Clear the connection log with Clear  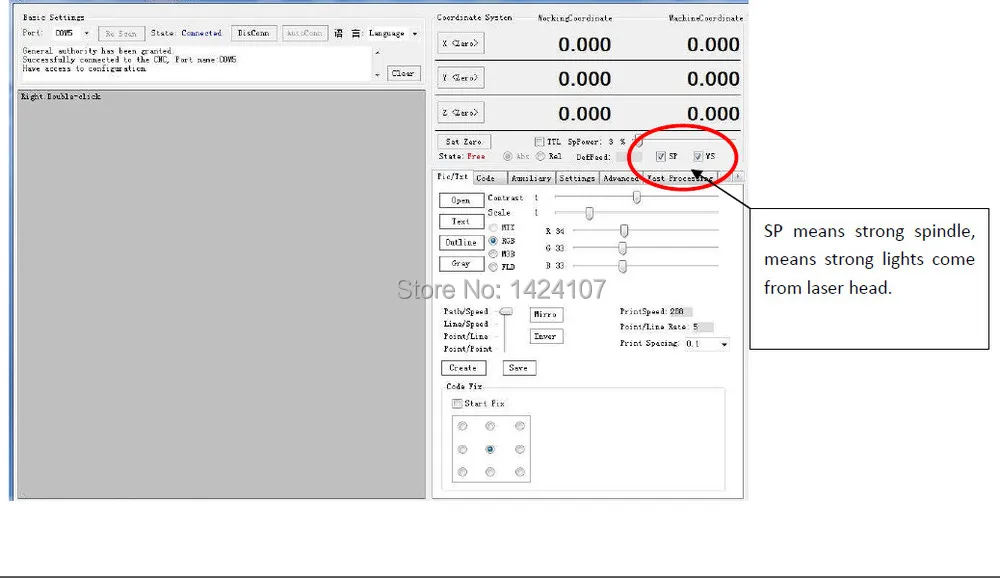pyautogui.click(x=403, y=73)
